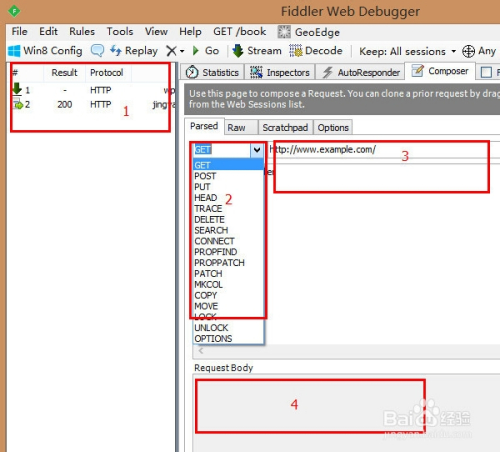Choose CONNECT from the method list

coord(228,241)
